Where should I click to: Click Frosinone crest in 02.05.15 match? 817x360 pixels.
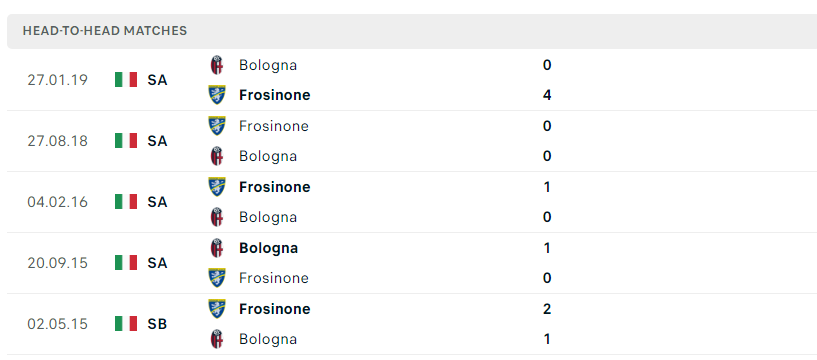point(217,308)
